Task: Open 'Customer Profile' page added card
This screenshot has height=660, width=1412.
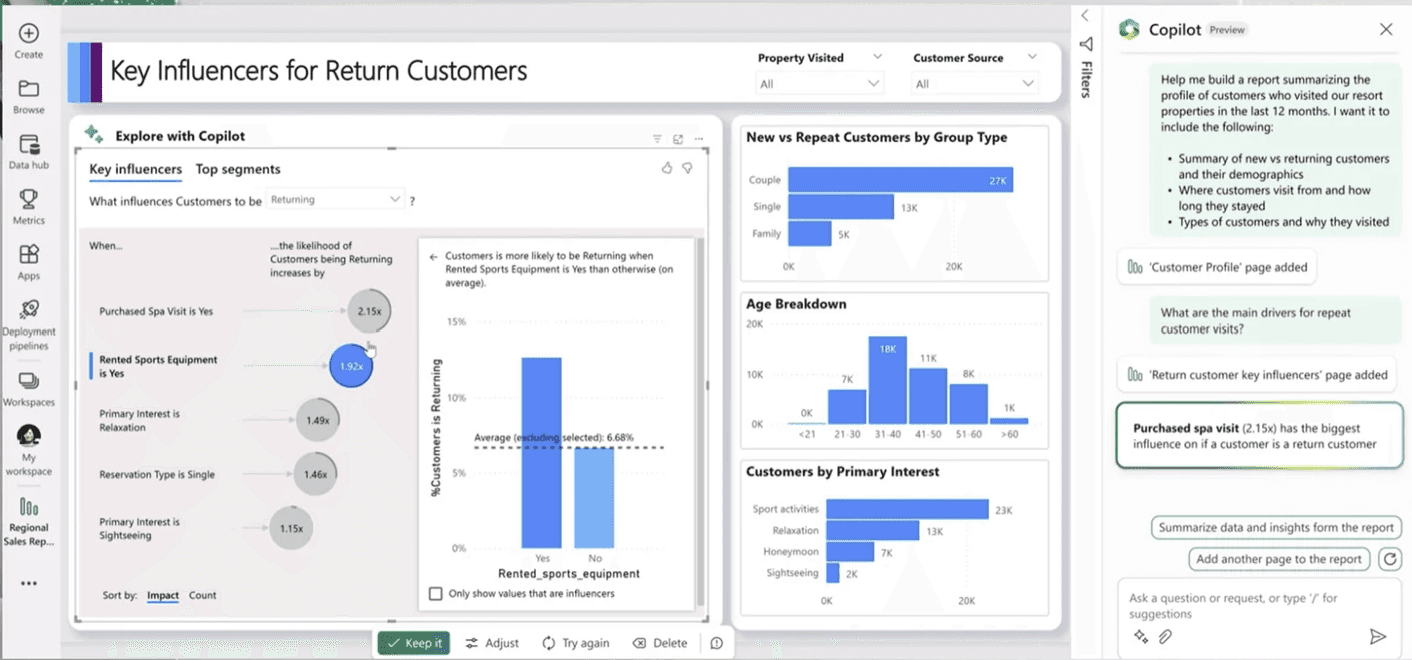Action: 1217,267
